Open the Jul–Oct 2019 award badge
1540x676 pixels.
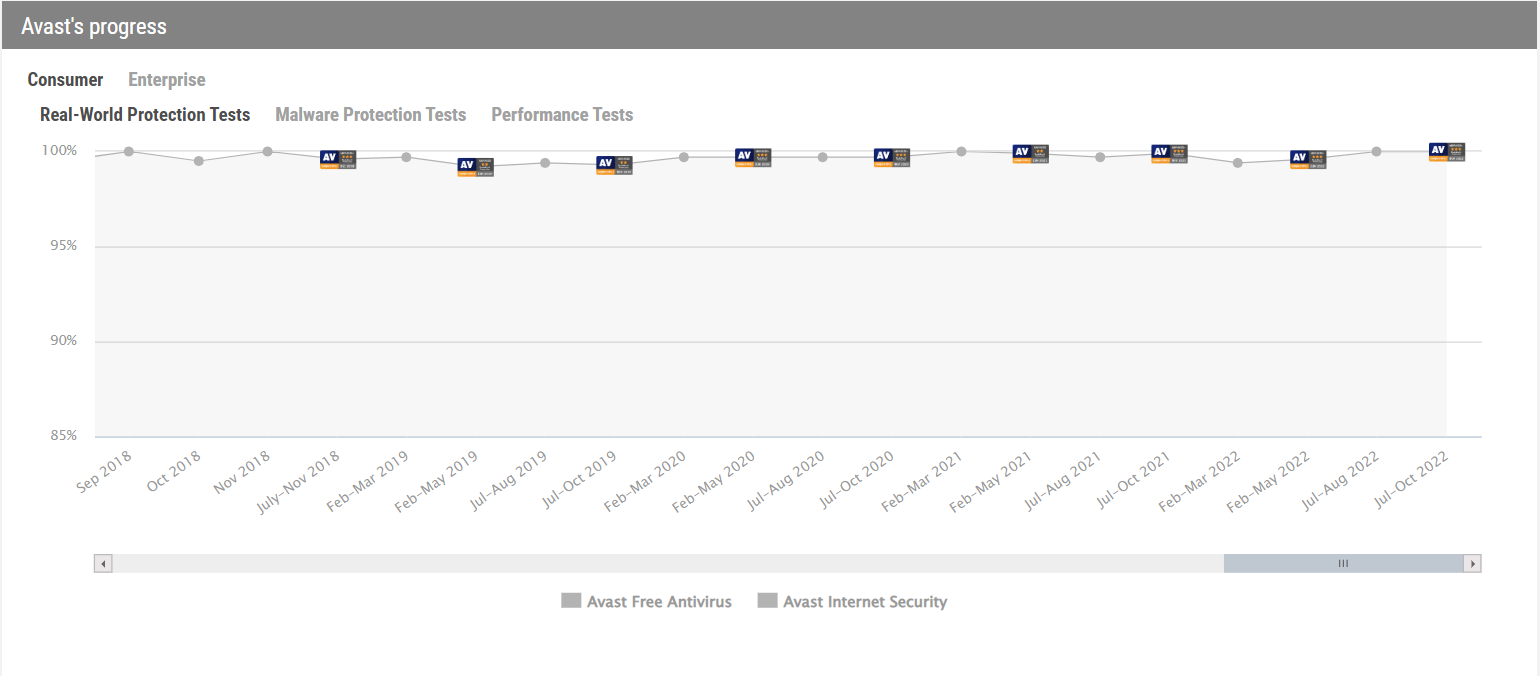click(614, 165)
